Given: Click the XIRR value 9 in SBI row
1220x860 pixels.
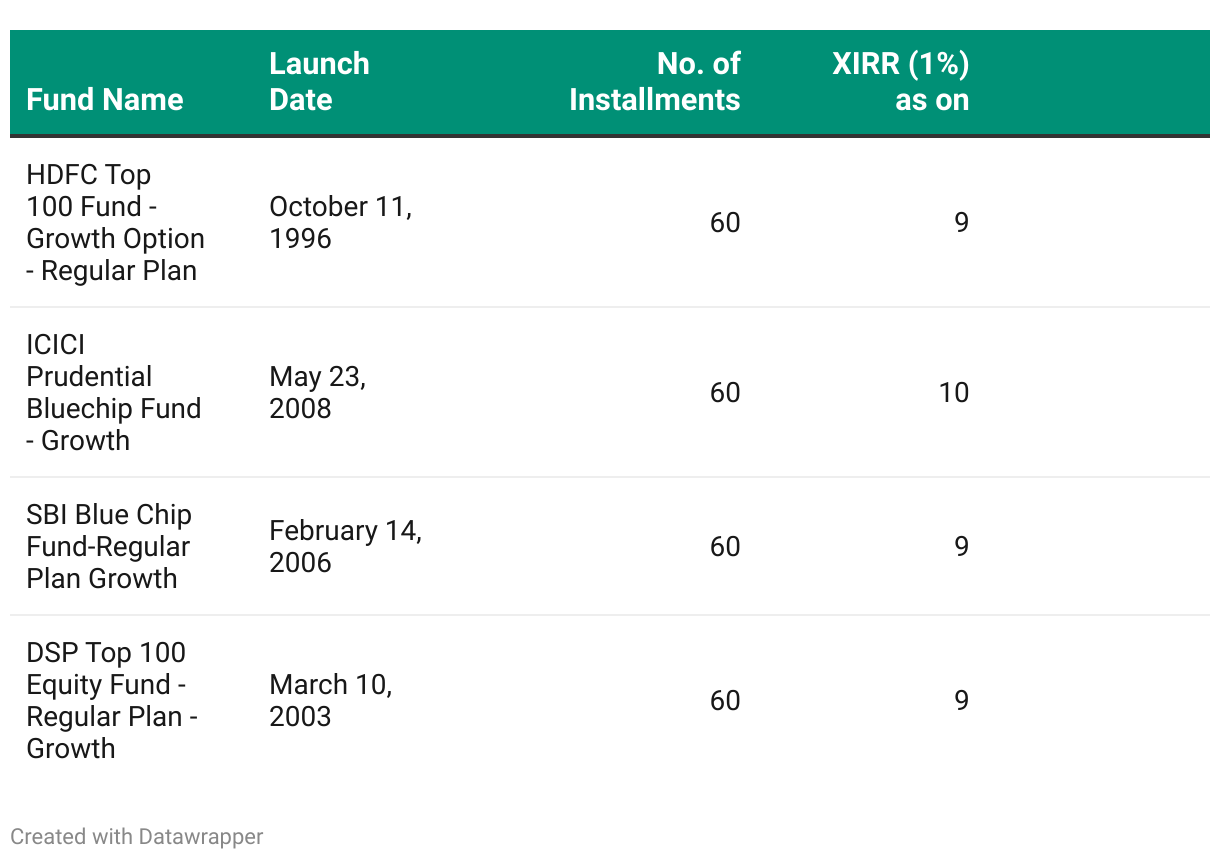Looking at the screenshot, I should [960, 546].
